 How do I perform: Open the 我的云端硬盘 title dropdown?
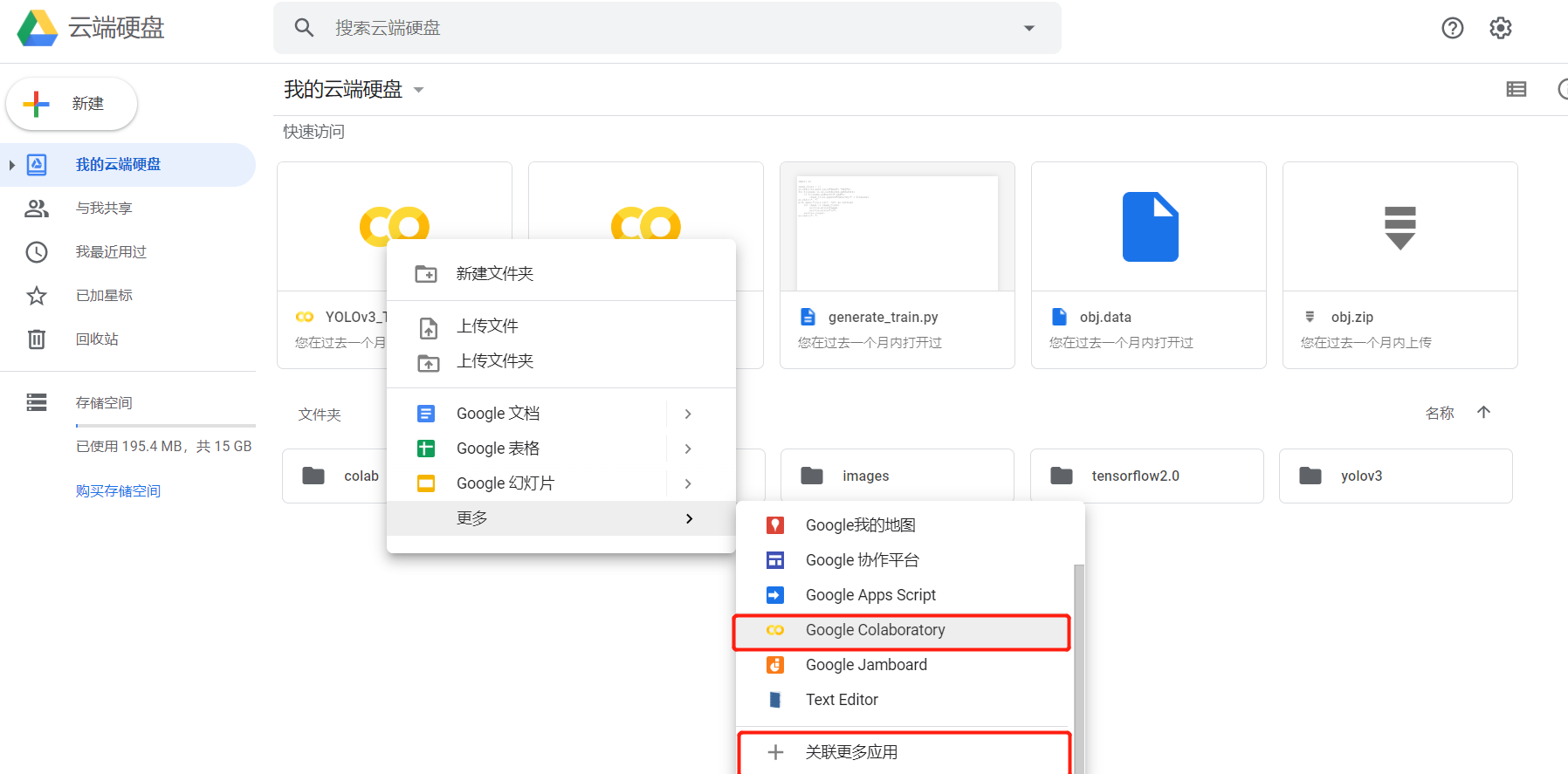click(x=418, y=90)
